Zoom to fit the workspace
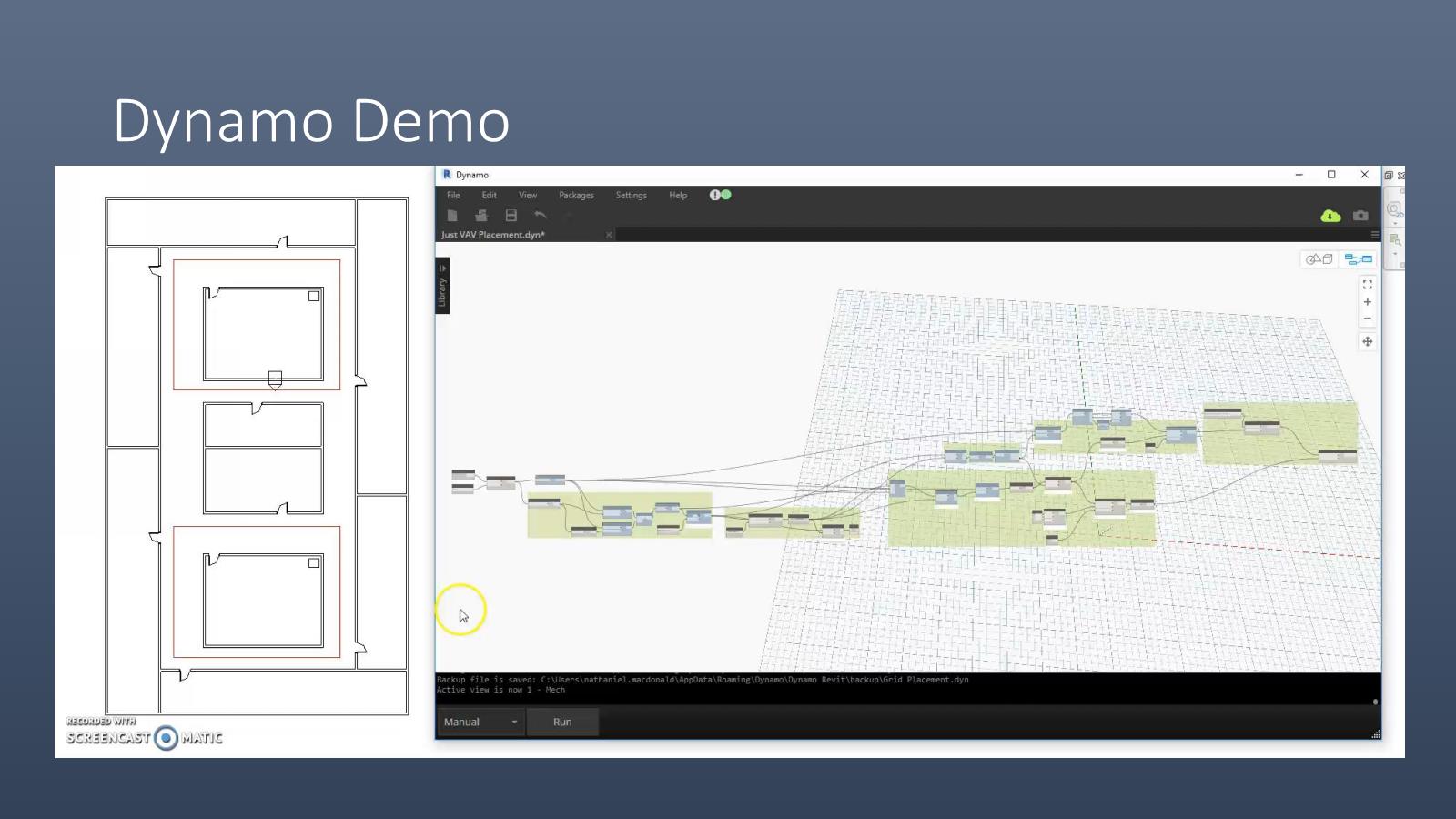The width and height of the screenshot is (1456, 819). click(1367, 285)
